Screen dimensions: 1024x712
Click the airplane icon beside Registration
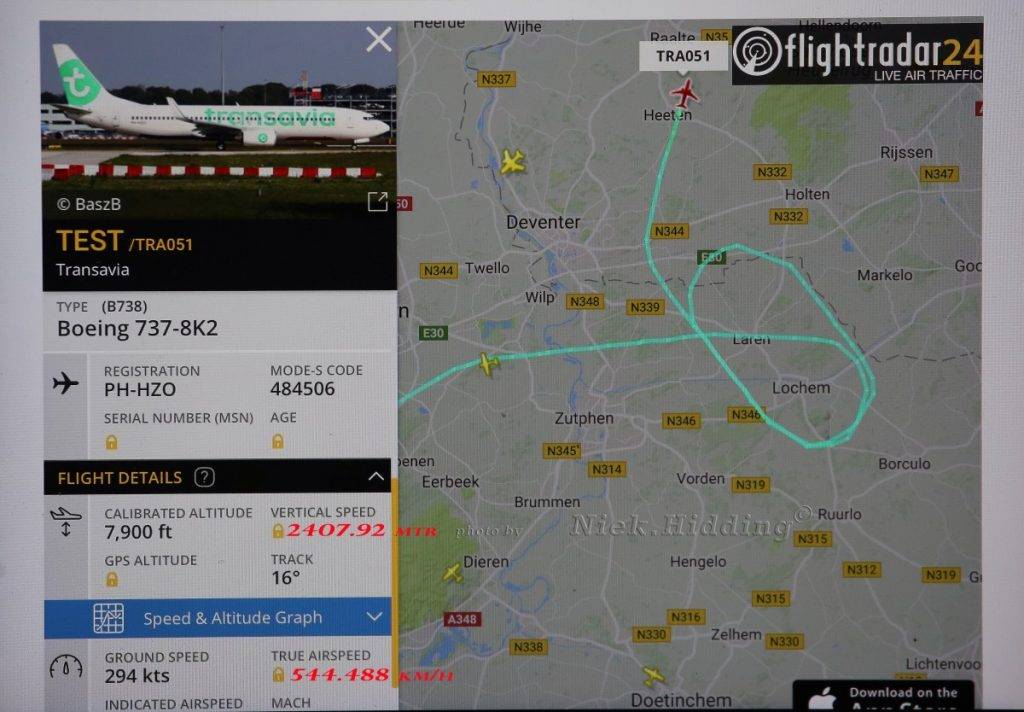[65, 383]
